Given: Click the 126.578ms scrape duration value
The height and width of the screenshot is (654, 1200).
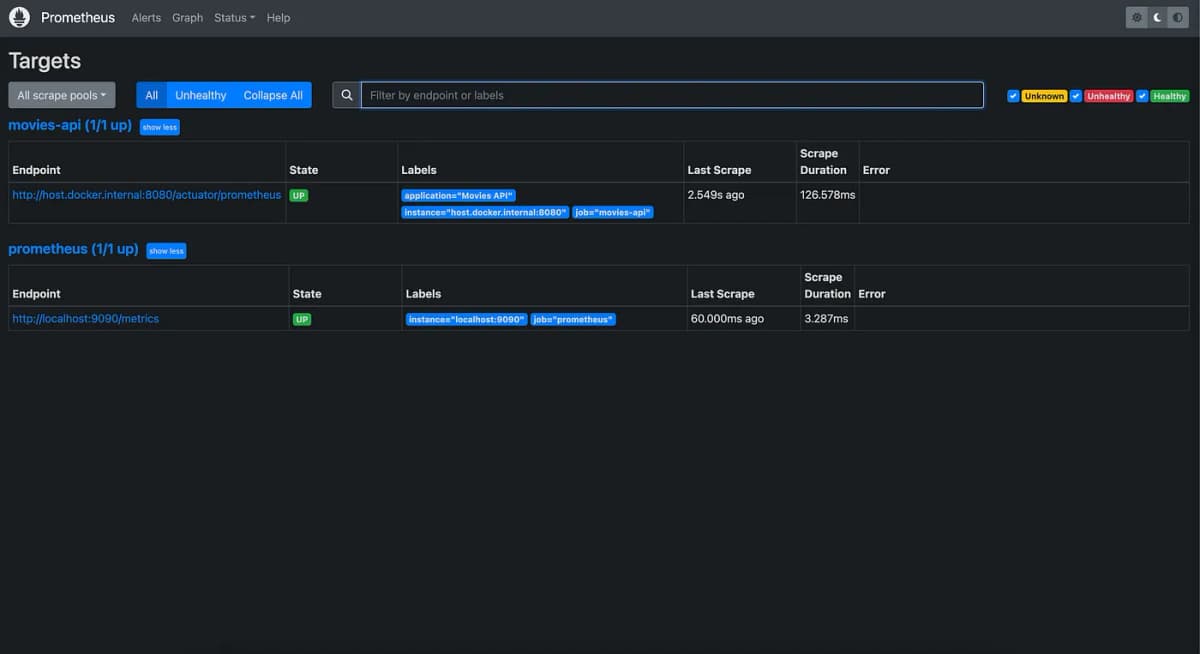Looking at the screenshot, I should tap(828, 195).
